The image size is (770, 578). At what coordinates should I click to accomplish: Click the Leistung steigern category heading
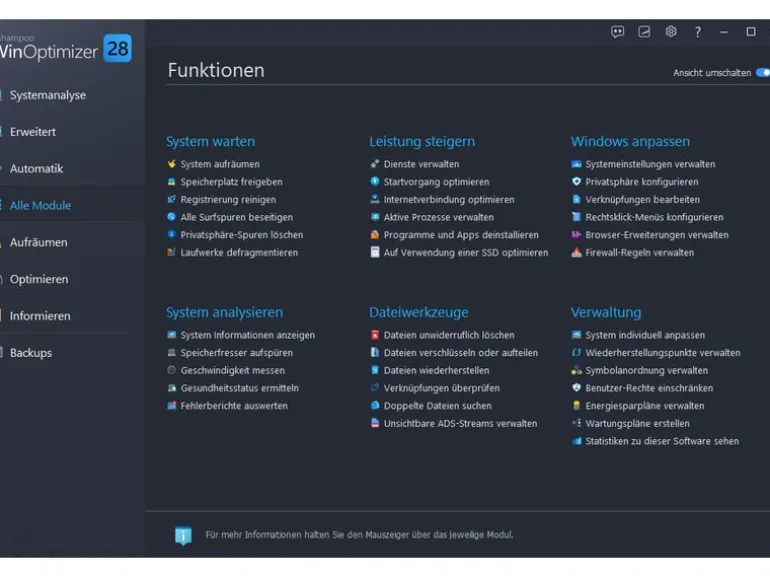[422, 141]
